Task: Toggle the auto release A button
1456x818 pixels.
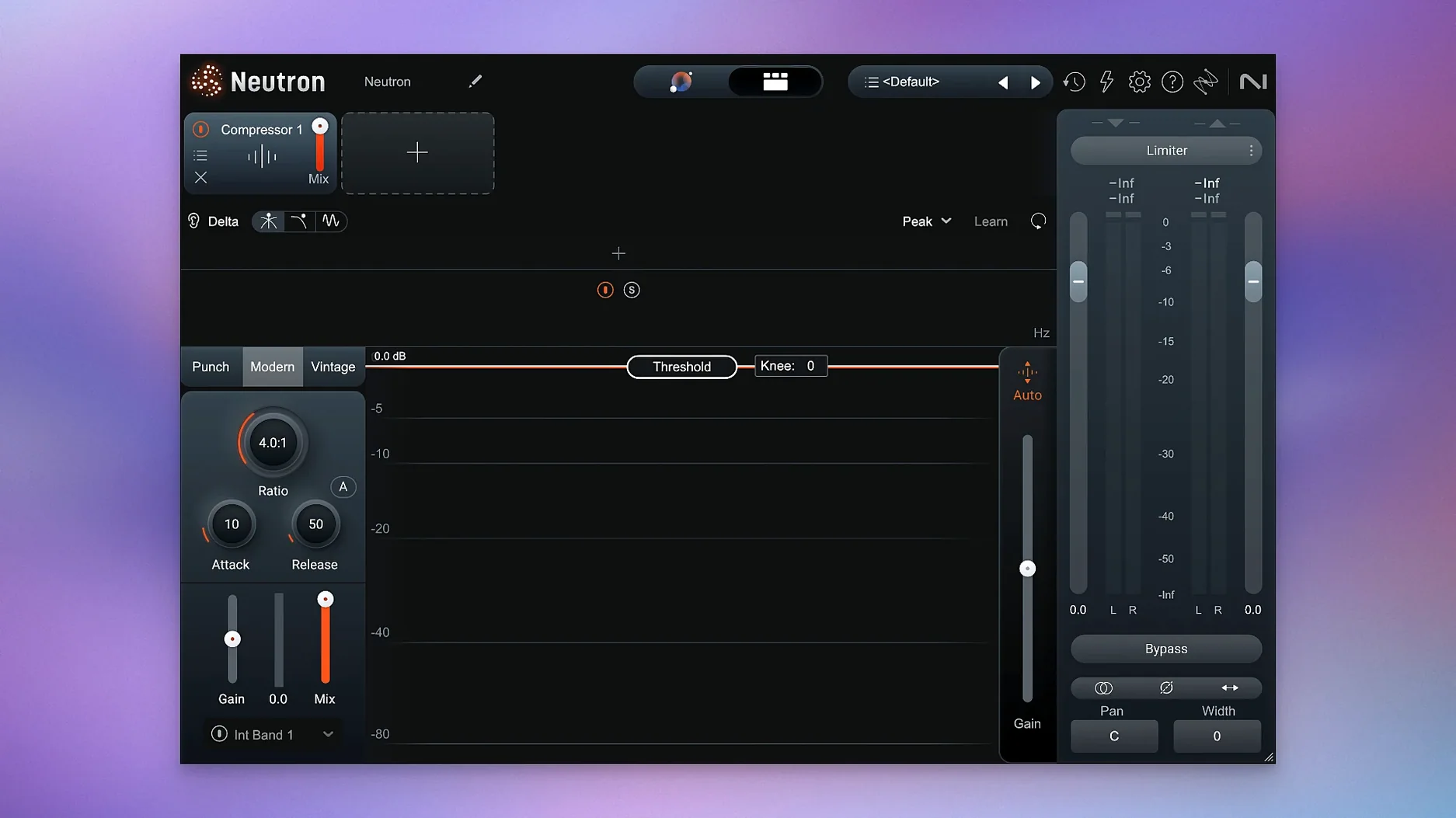Action: pos(343,487)
